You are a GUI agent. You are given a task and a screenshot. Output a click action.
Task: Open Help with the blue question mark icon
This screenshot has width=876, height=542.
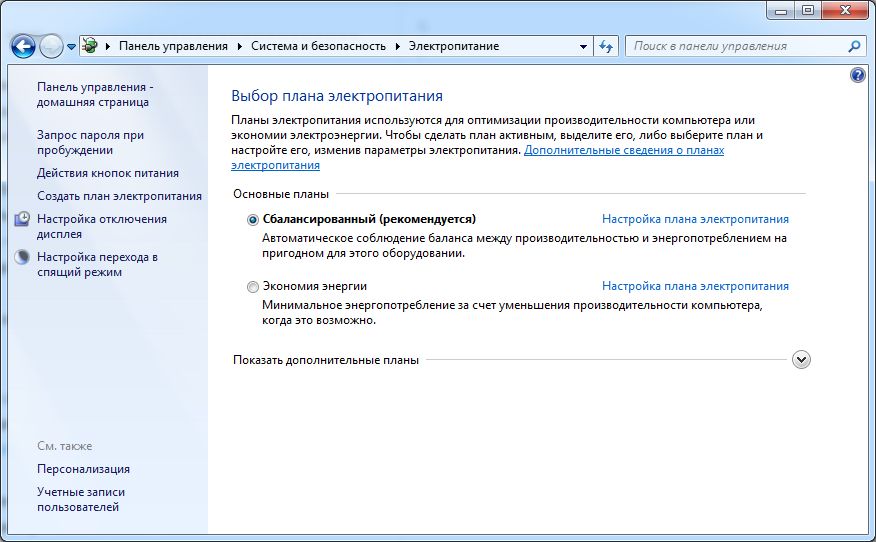click(857, 75)
